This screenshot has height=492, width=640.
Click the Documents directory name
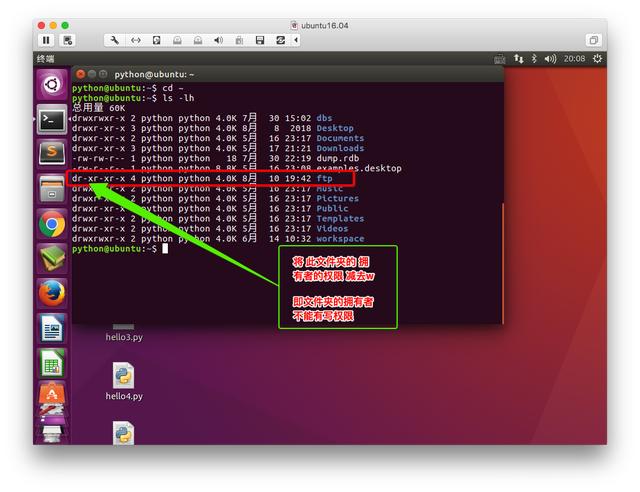point(340,138)
